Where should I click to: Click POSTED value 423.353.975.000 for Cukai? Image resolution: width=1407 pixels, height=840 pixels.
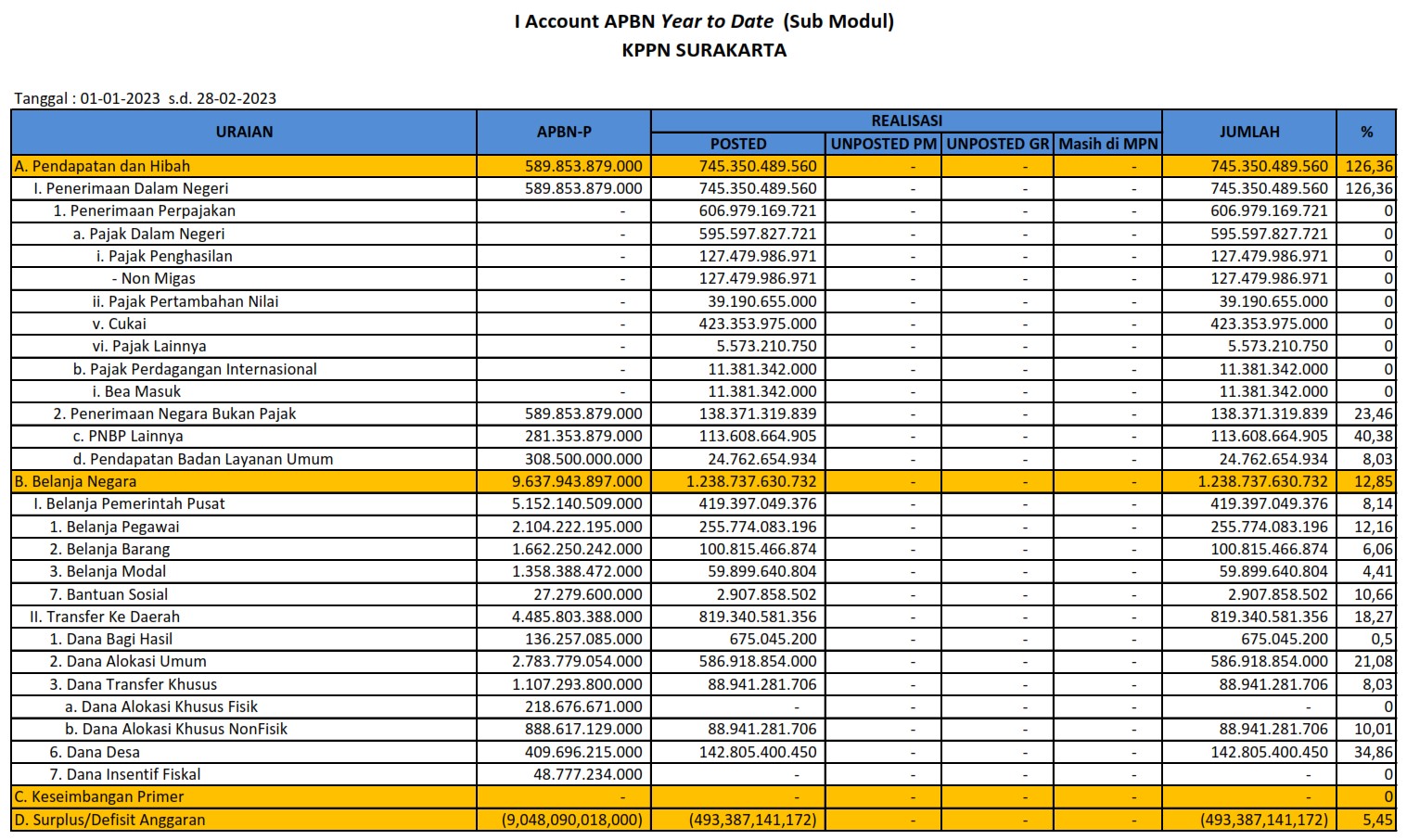758,324
